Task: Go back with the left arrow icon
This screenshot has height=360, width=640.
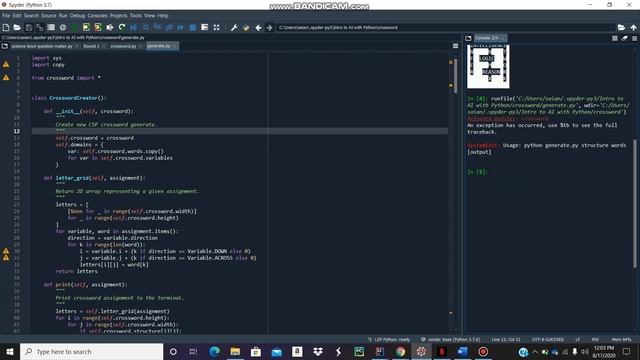Action: click(x=258, y=27)
